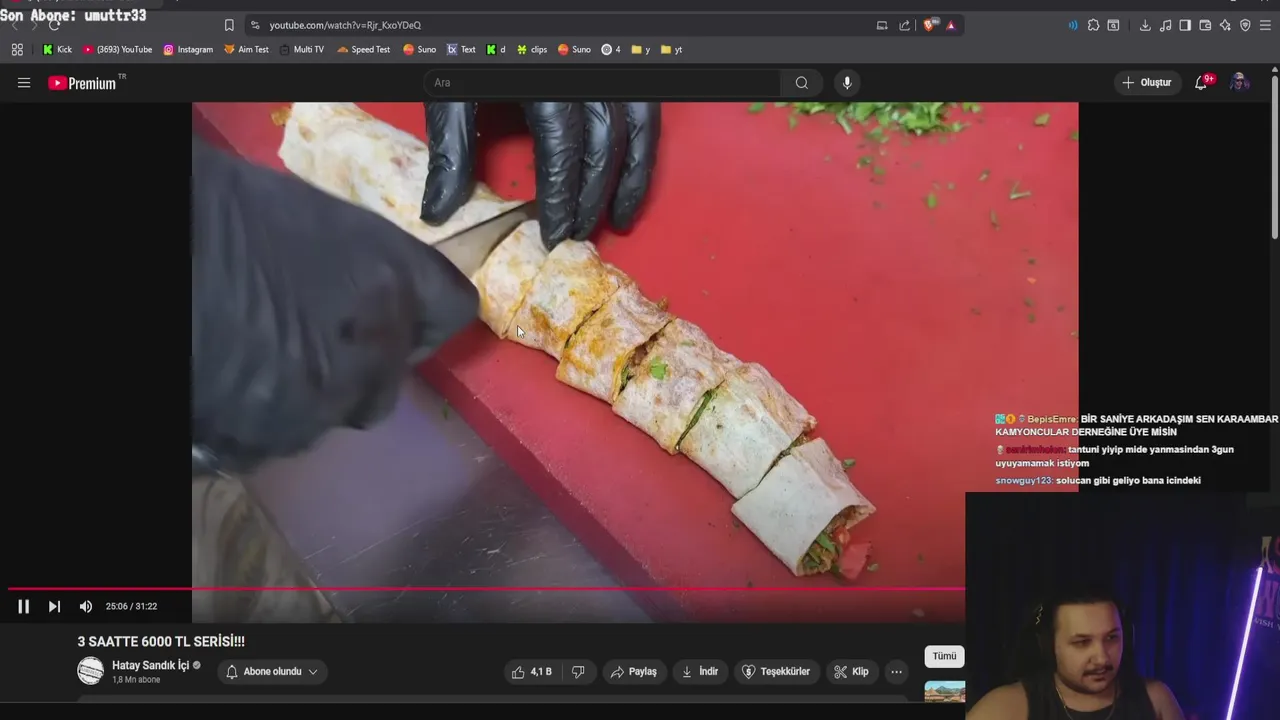Viewport: 1280px width, 720px height.
Task: Click the Teşekkürler thanks button
Action: [778, 672]
